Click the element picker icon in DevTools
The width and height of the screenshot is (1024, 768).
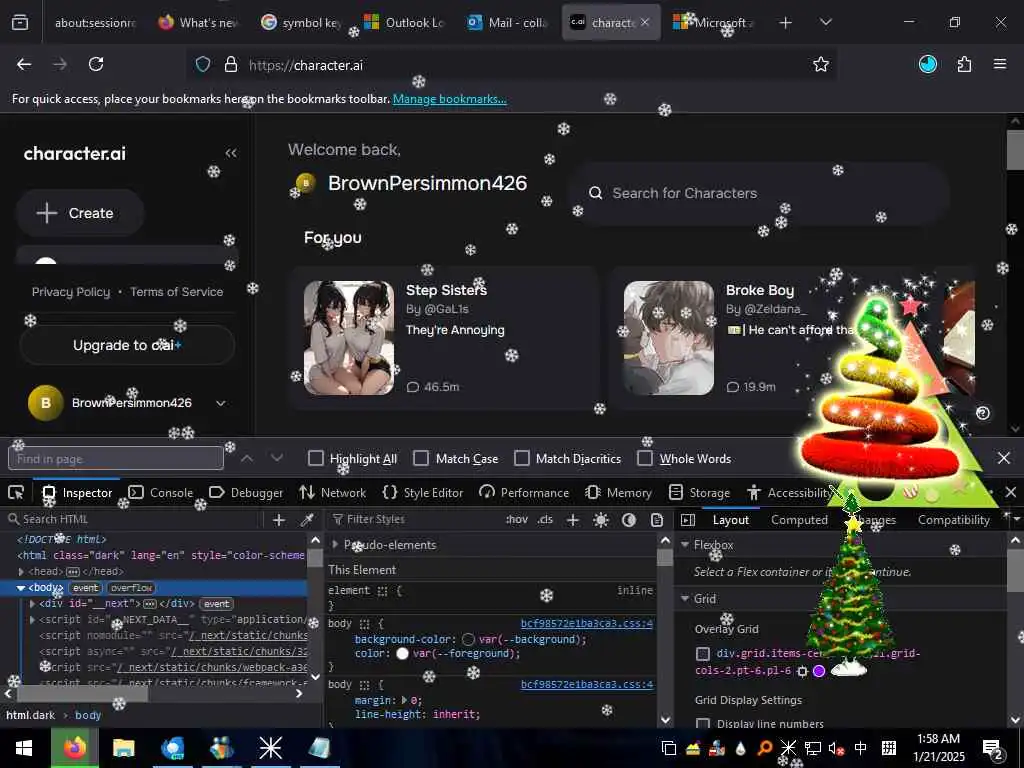(16, 492)
